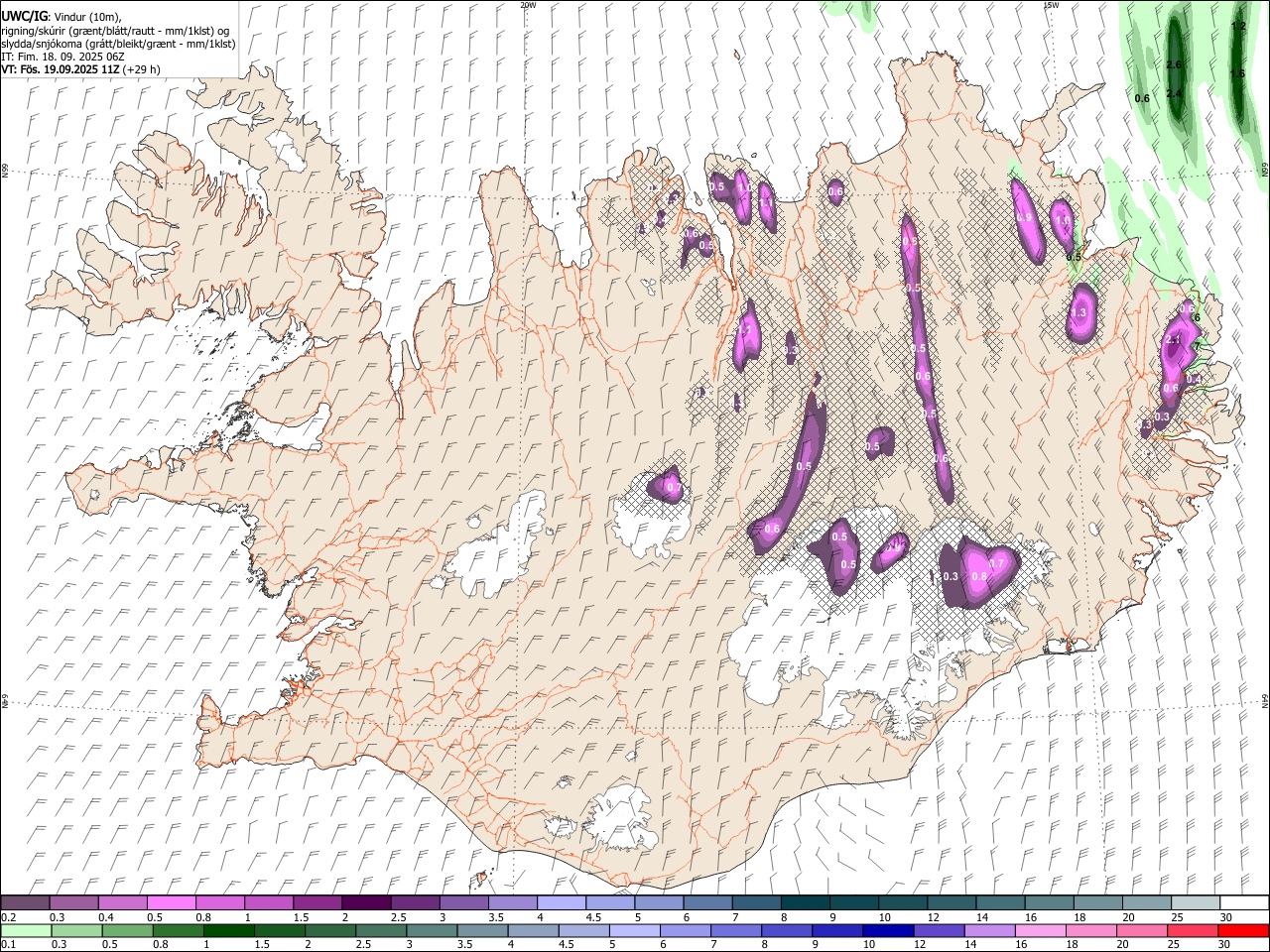
Task: Click white 30 swatch in upper legend
Action: (x=1244, y=903)
